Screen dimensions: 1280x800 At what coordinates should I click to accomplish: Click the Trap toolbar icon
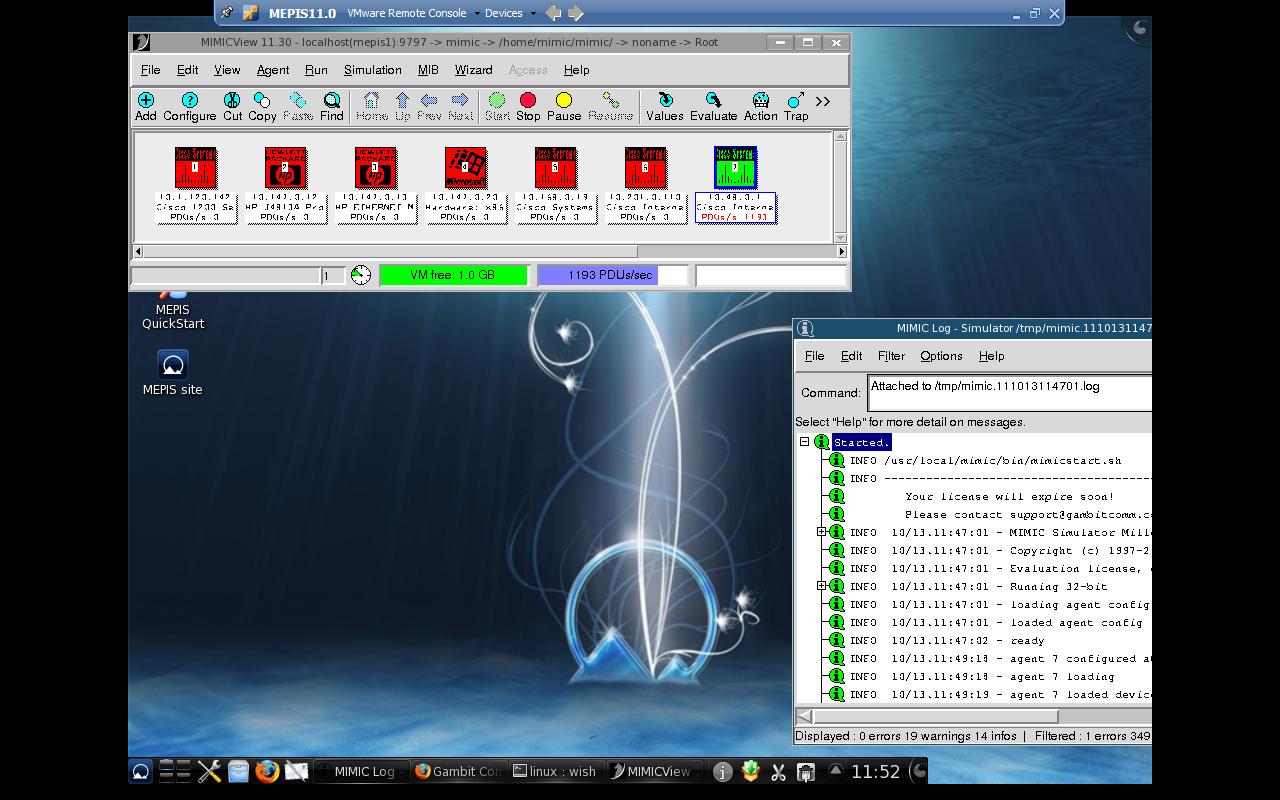[x=796, y=106]
